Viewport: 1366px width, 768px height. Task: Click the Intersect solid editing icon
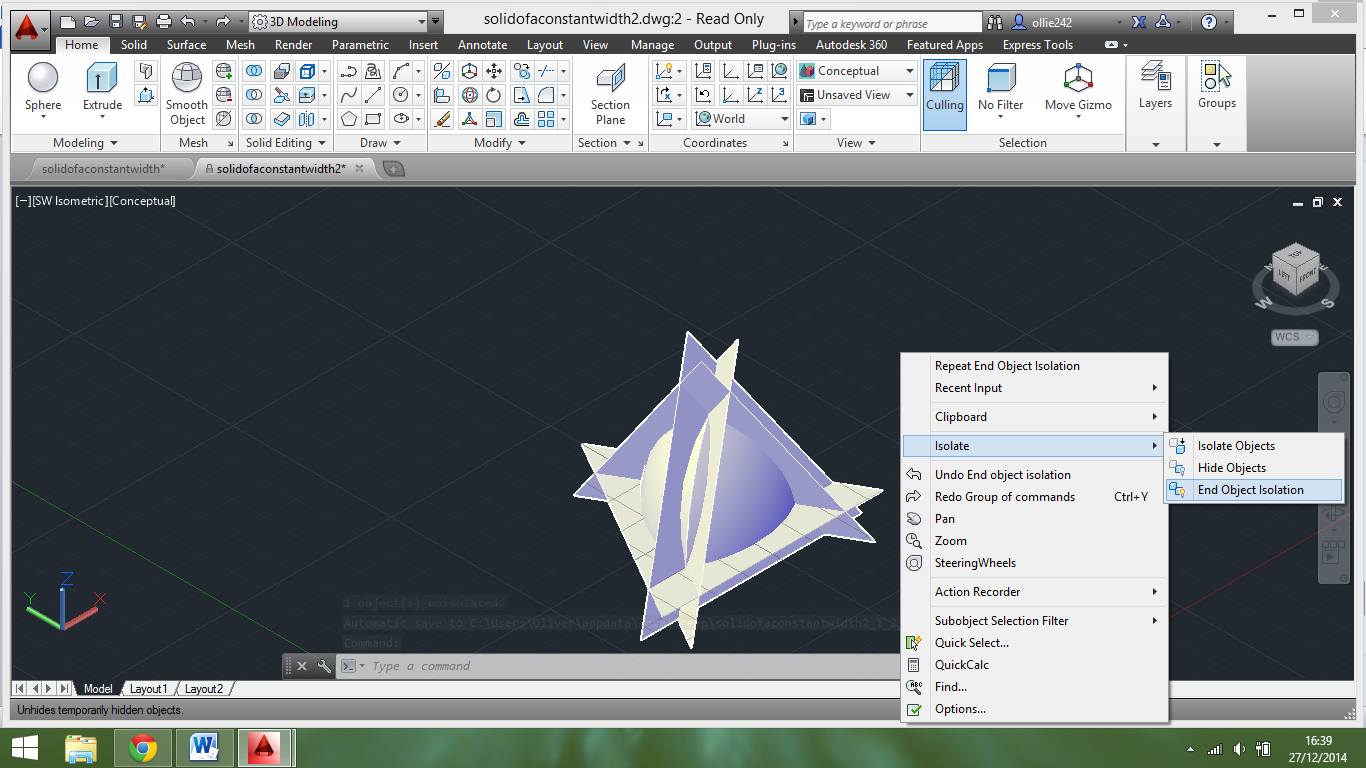(x=255, y=119)
